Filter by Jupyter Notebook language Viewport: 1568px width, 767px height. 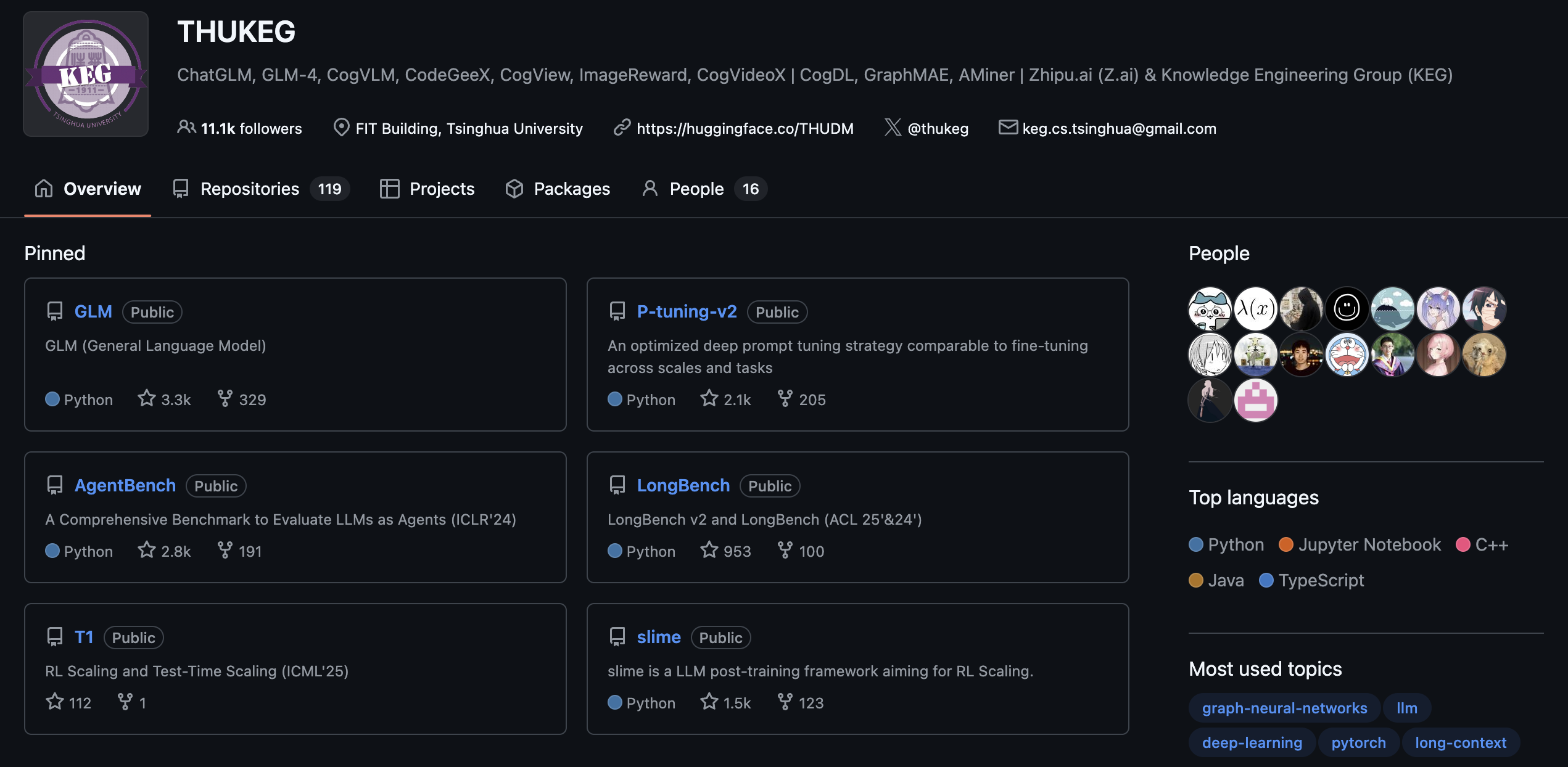click(1360, 544)
